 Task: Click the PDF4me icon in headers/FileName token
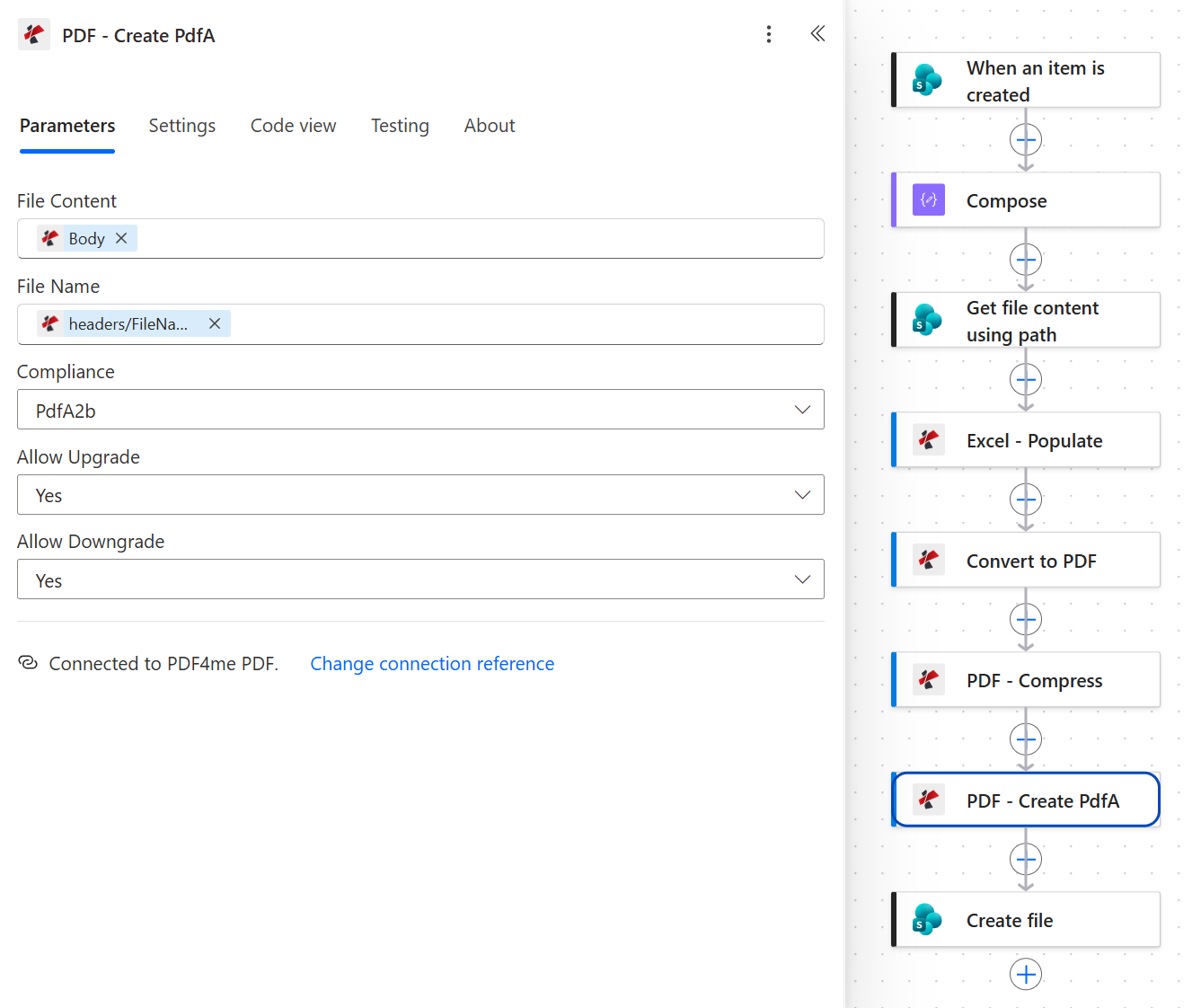pos(50,323)
